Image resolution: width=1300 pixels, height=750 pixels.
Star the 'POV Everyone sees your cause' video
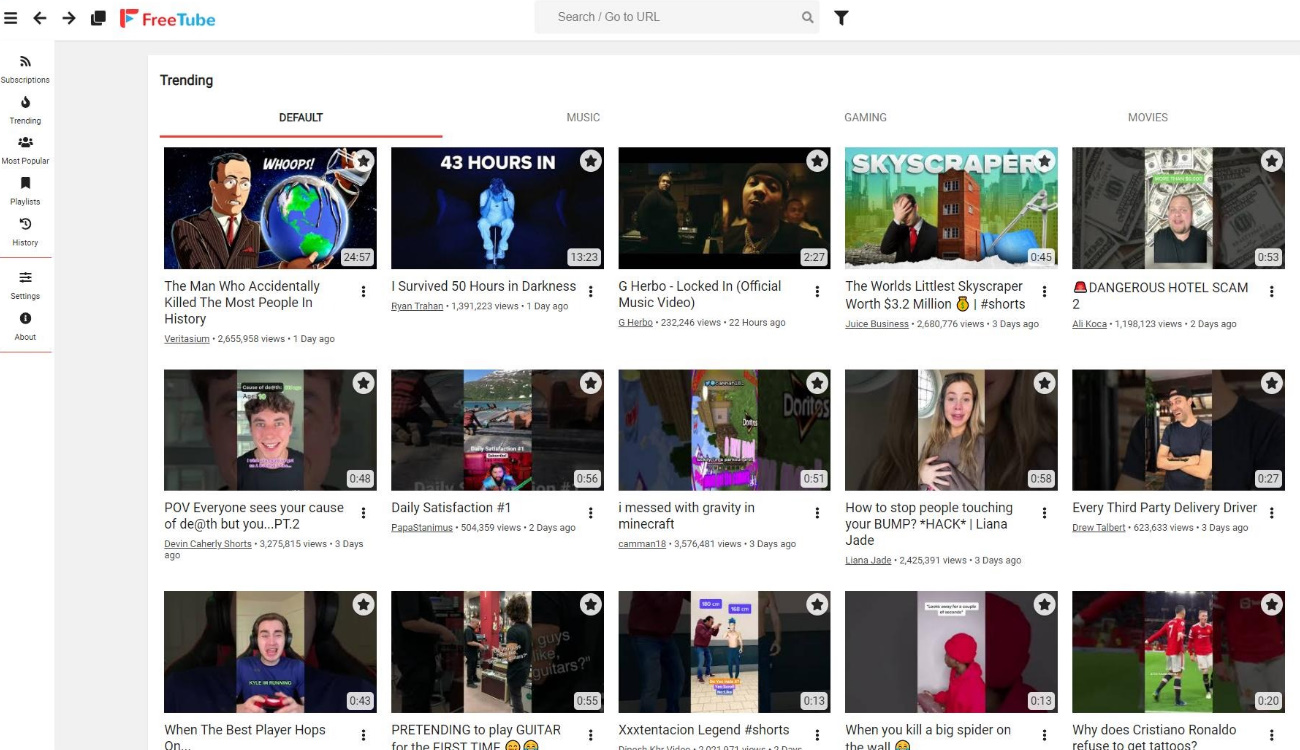click(x=364, y=382)
